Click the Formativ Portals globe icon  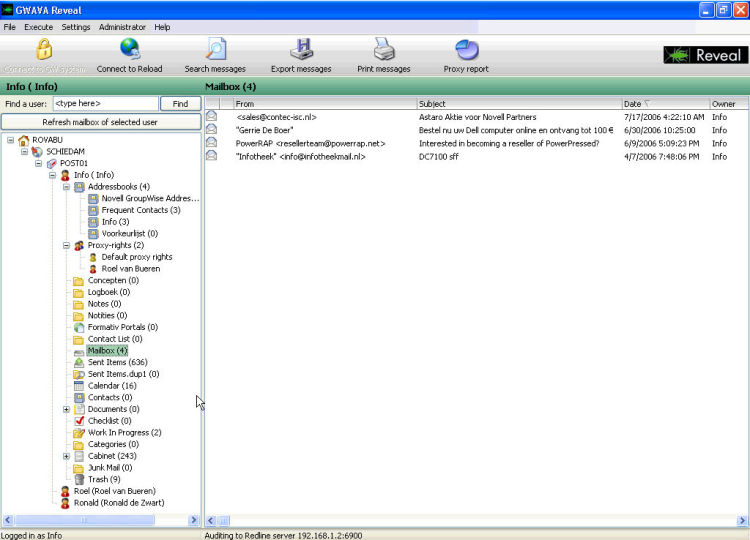[x=79, y=328]
